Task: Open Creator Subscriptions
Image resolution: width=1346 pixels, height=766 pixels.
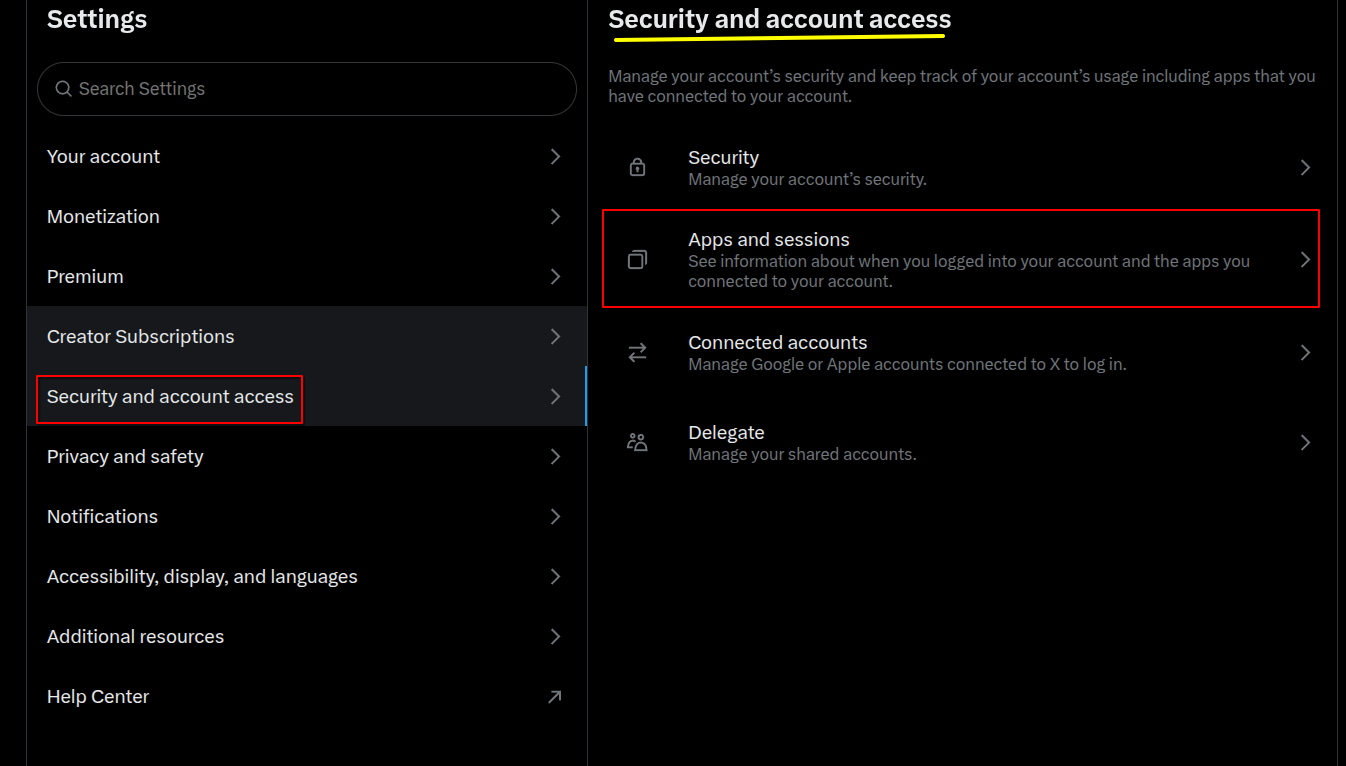Action: pos(140,336)
